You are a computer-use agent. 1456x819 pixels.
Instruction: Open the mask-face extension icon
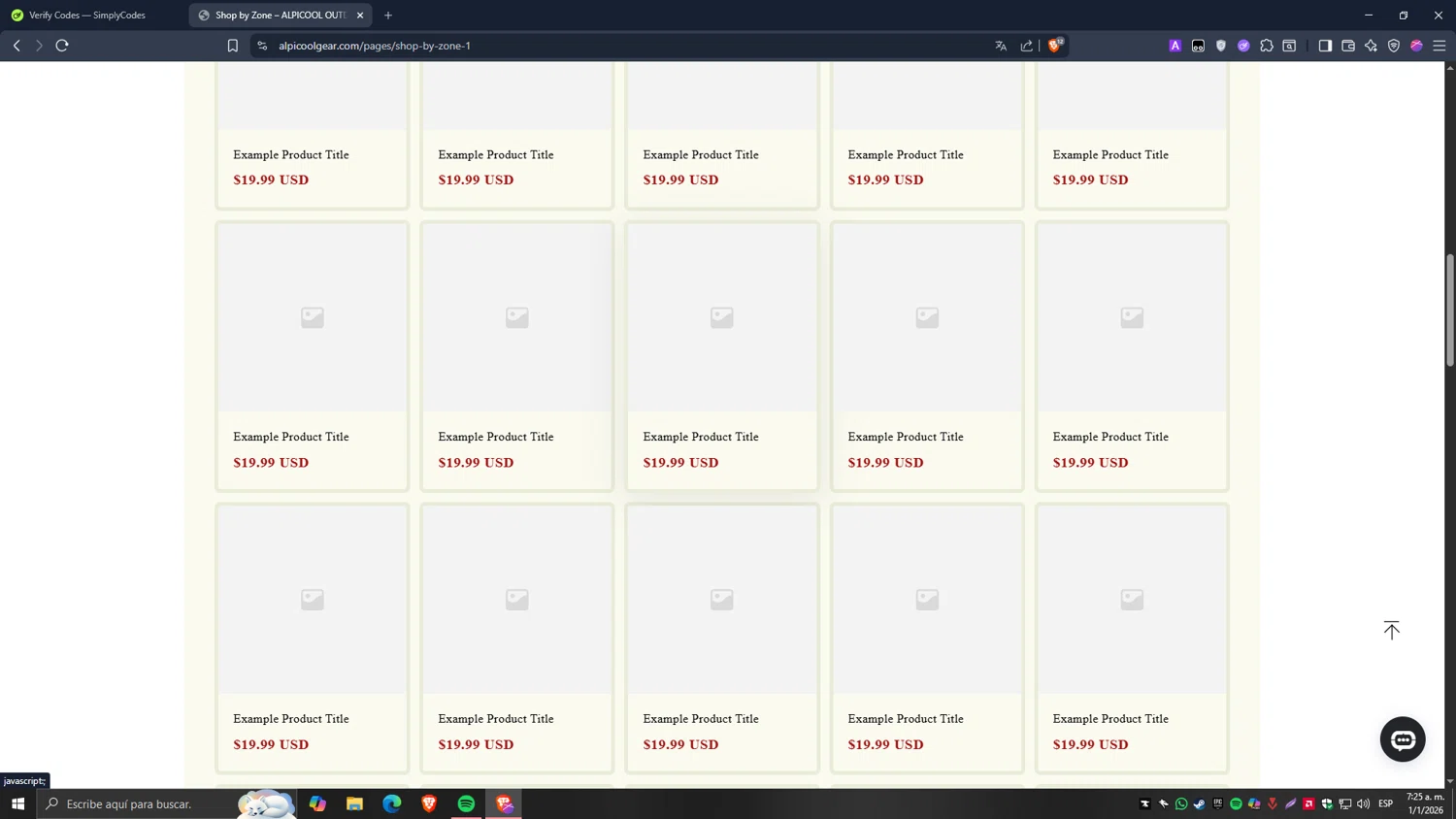click(x=1199, y=46)
